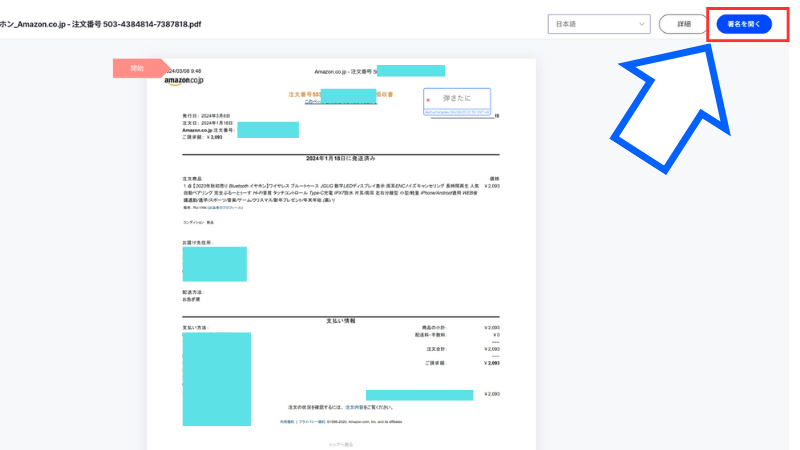This screenshot has width=800, height=450.
Task: Click the お届け先住所 label
Action: (197, 242)
